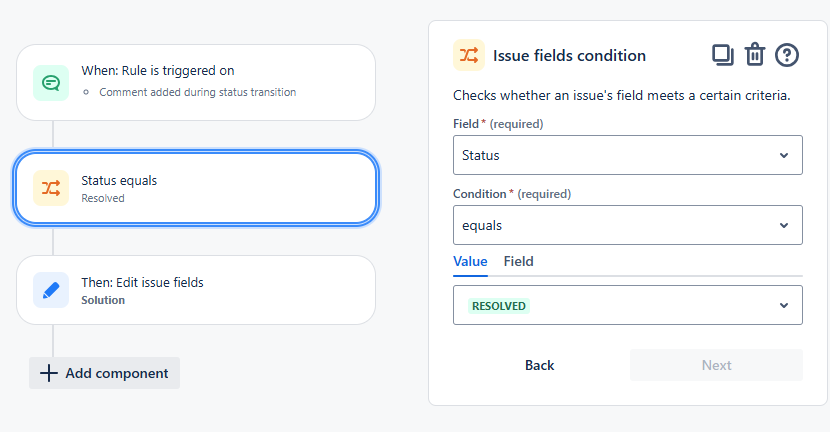Click the green RESOLVED status lozenge
The image size is (830, 432).
(x=499, y=306)
